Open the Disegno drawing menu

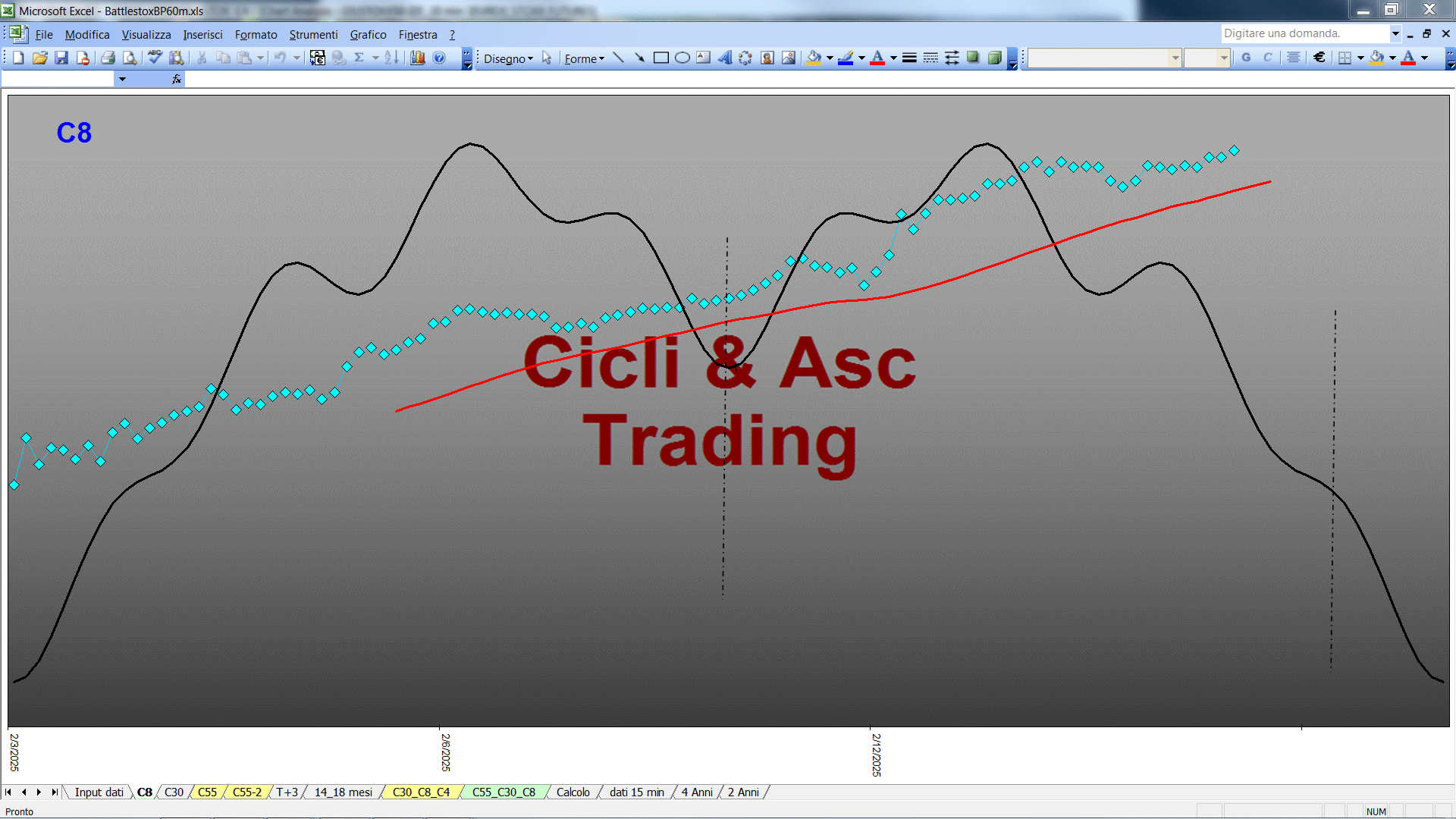pyautogui.click(x=508, y=58)
